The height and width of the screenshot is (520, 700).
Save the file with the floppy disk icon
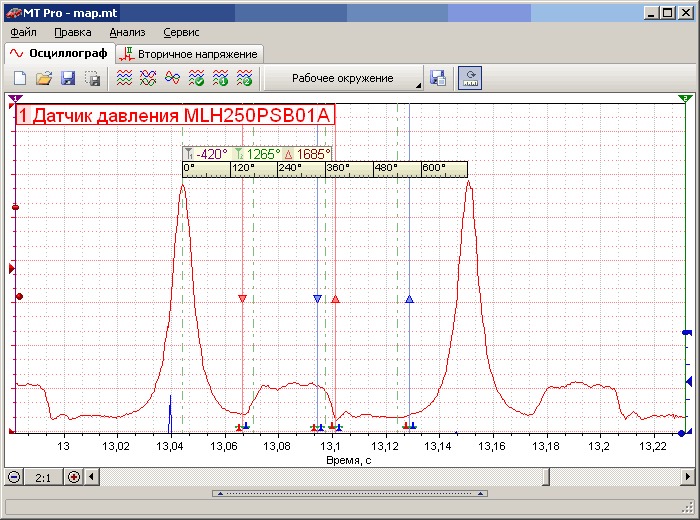pos(68,78)
